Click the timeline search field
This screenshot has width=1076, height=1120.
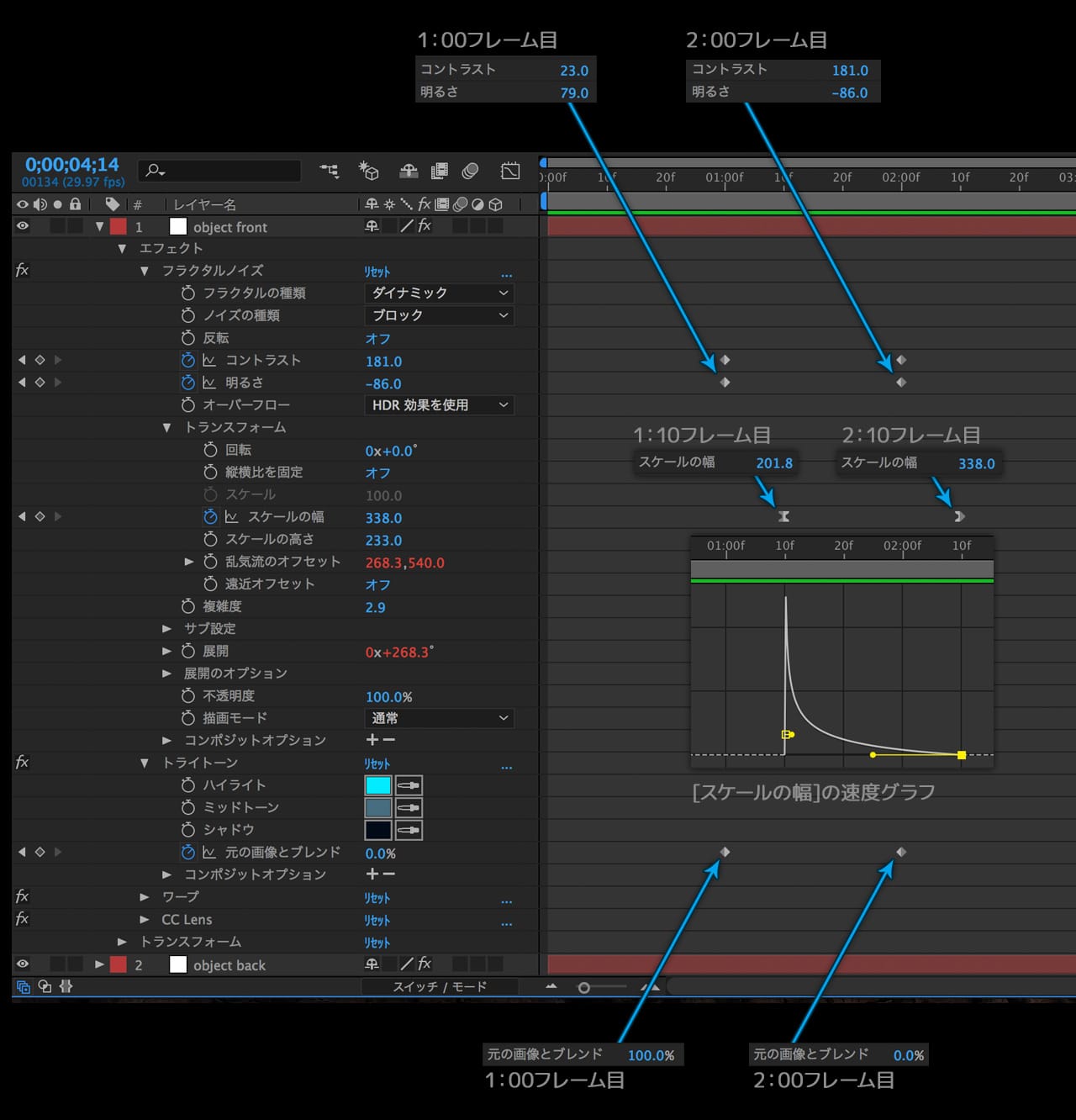pos(220,172)
